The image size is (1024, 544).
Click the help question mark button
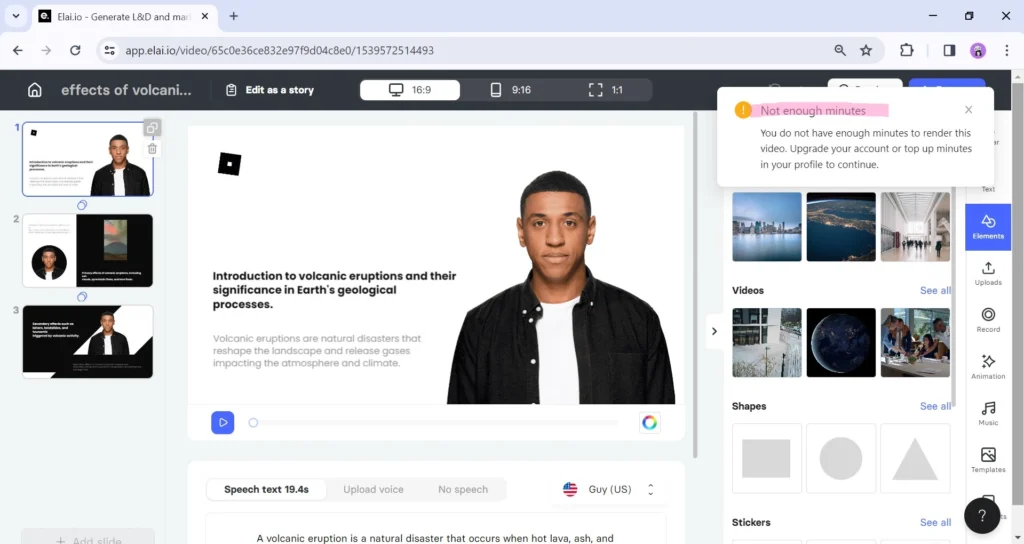click(982, 516)
